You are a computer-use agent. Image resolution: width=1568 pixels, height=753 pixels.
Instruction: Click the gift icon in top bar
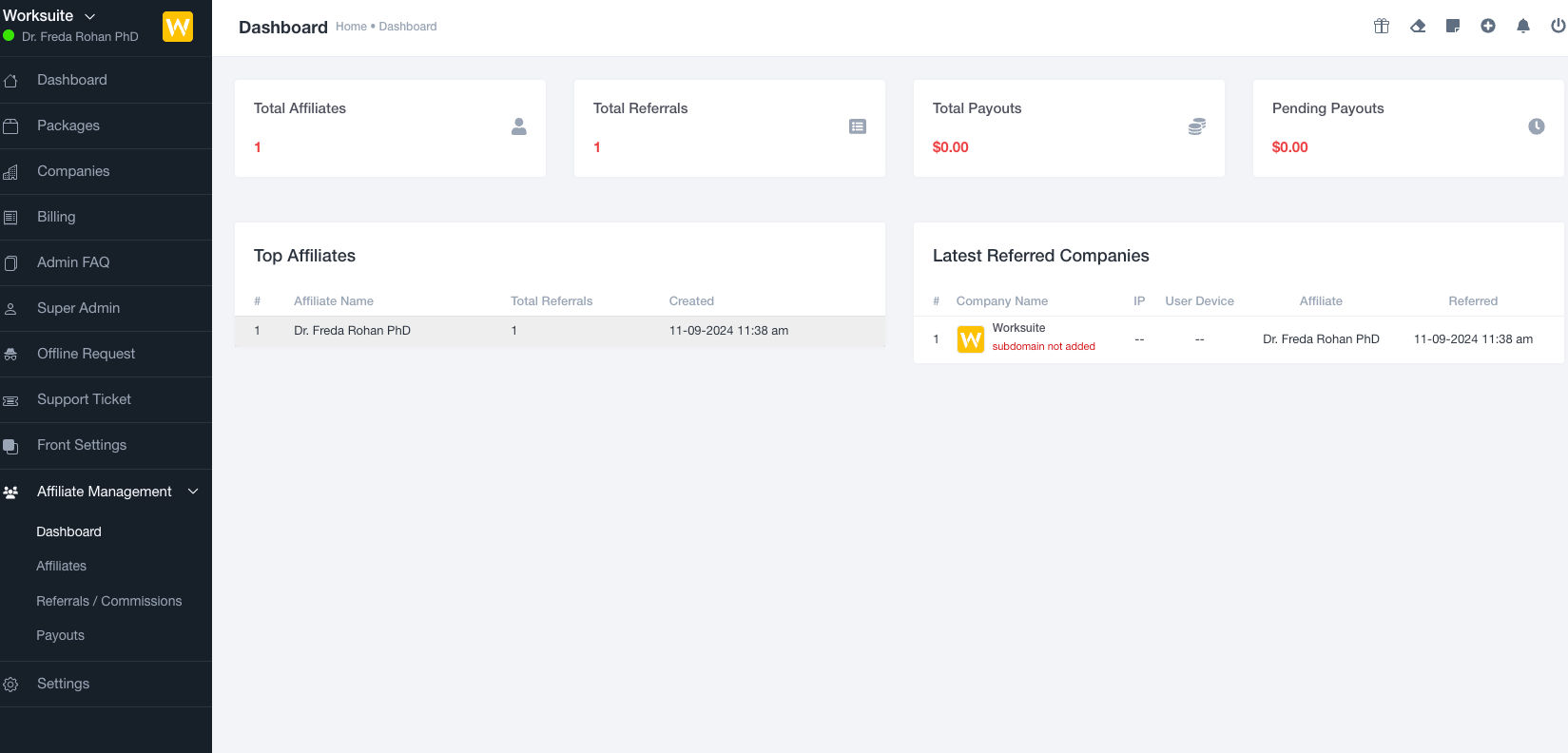(1382, 27)
